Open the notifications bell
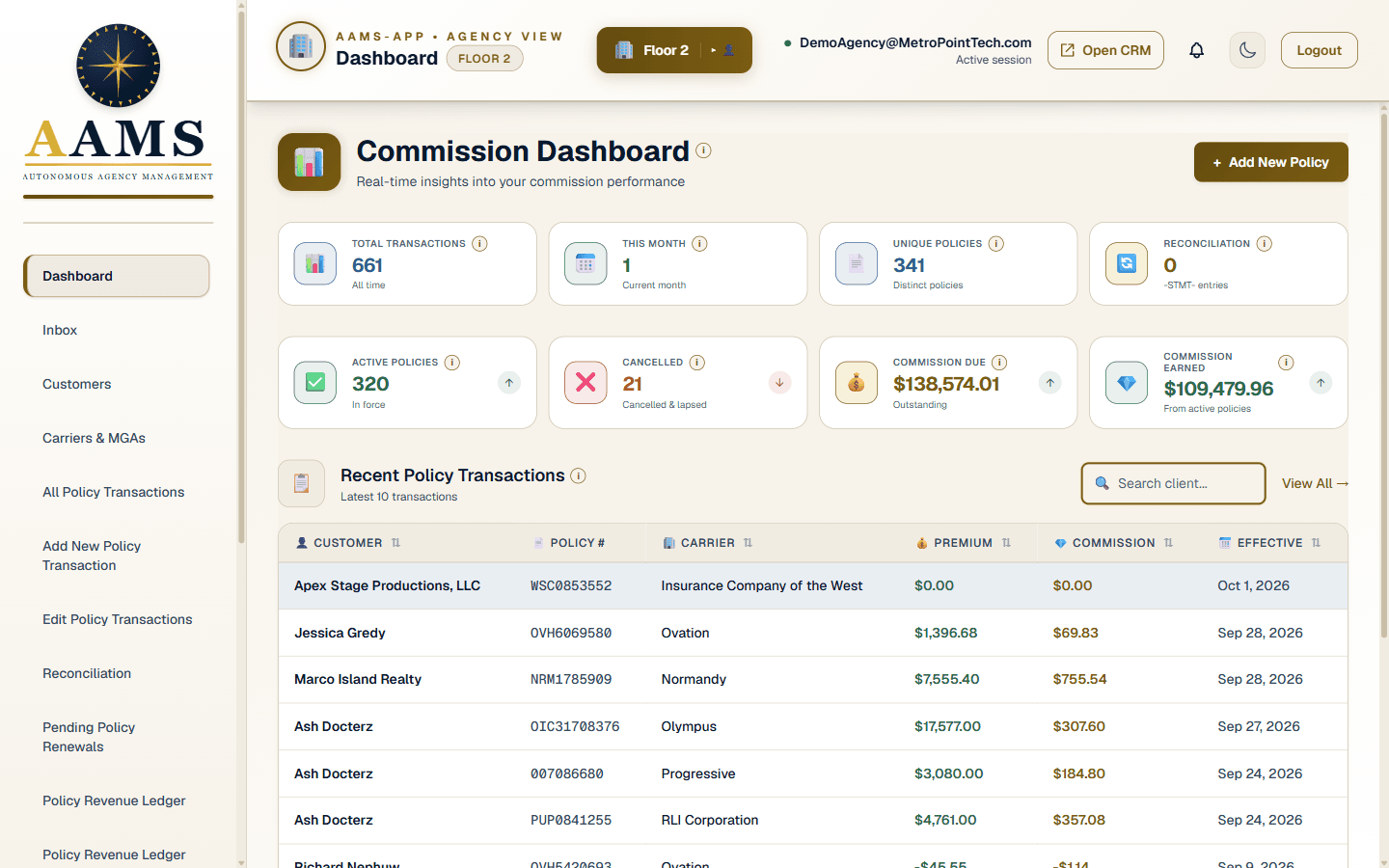This screenshot has width=1389, height=868. click(x=1196, y=50)
